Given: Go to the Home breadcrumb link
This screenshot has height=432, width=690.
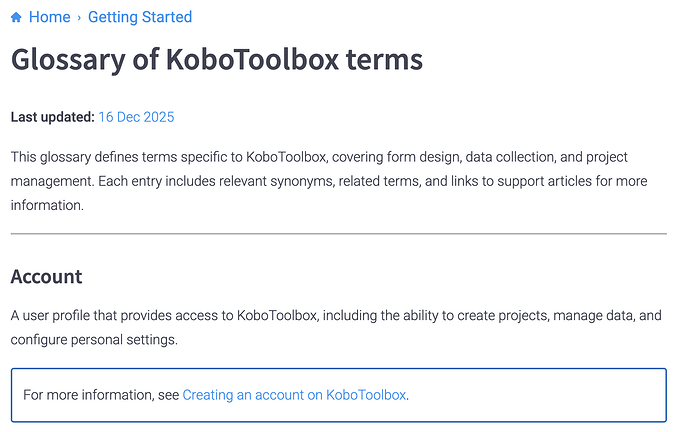Looking at the screenshot, I should 49,17.
